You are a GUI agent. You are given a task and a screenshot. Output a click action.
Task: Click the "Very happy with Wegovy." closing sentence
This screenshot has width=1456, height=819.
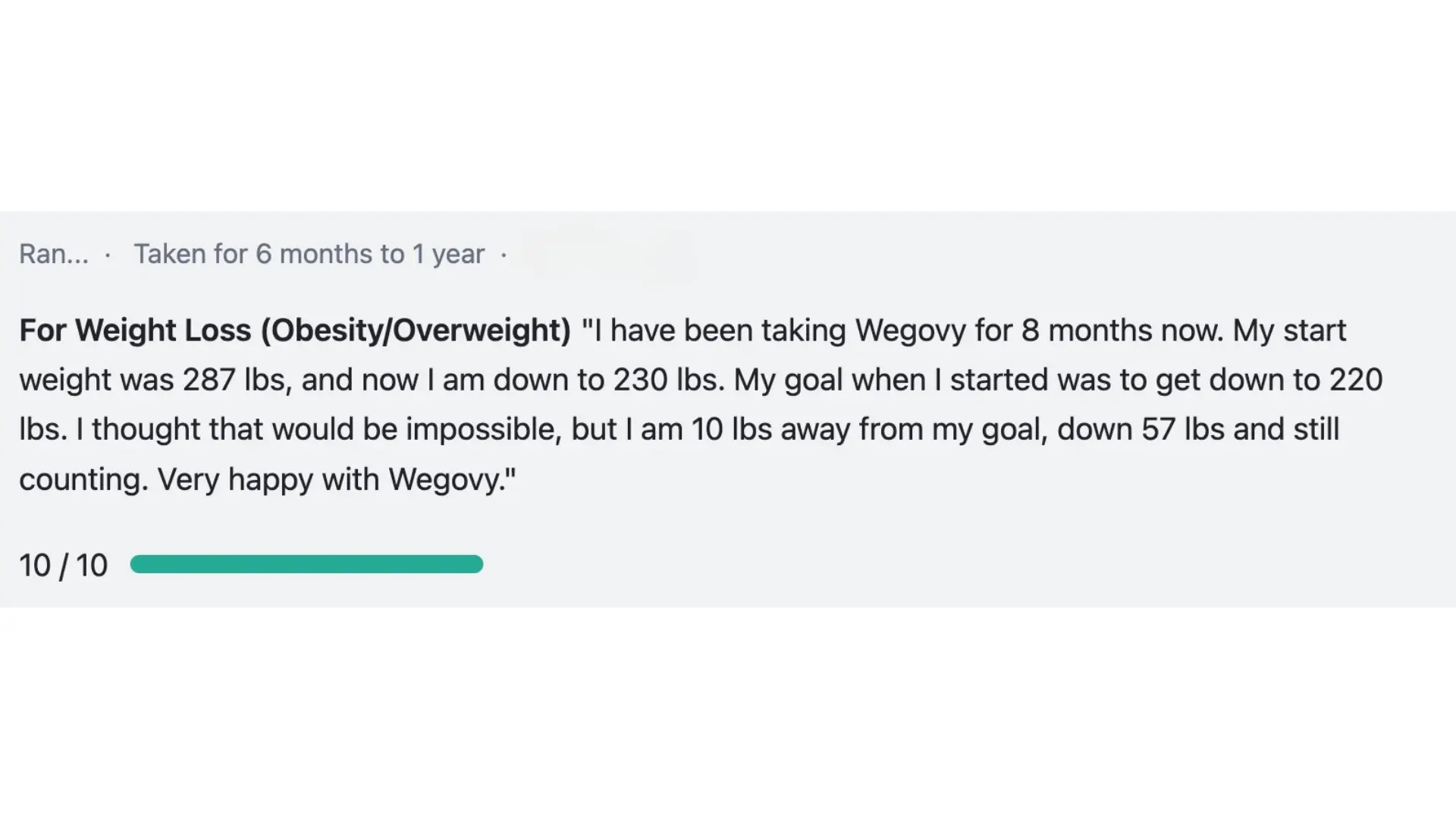pos(337,479)
